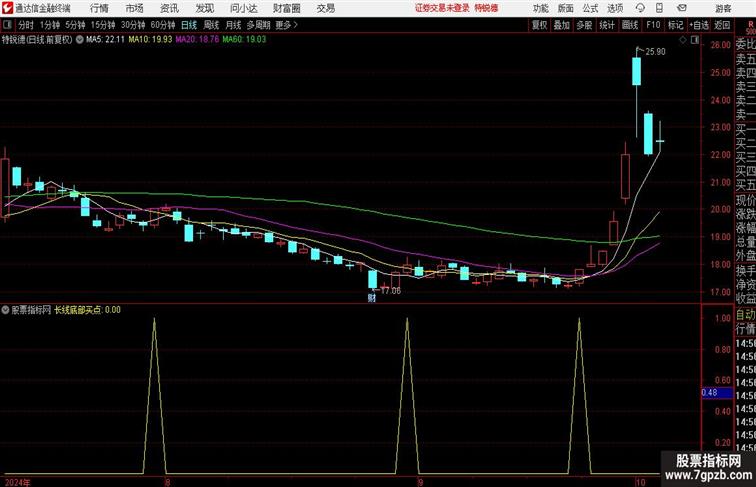The image size is (756, 487).
Task: Click the 叠加 overlay button
Action: [x=562, y=25]
